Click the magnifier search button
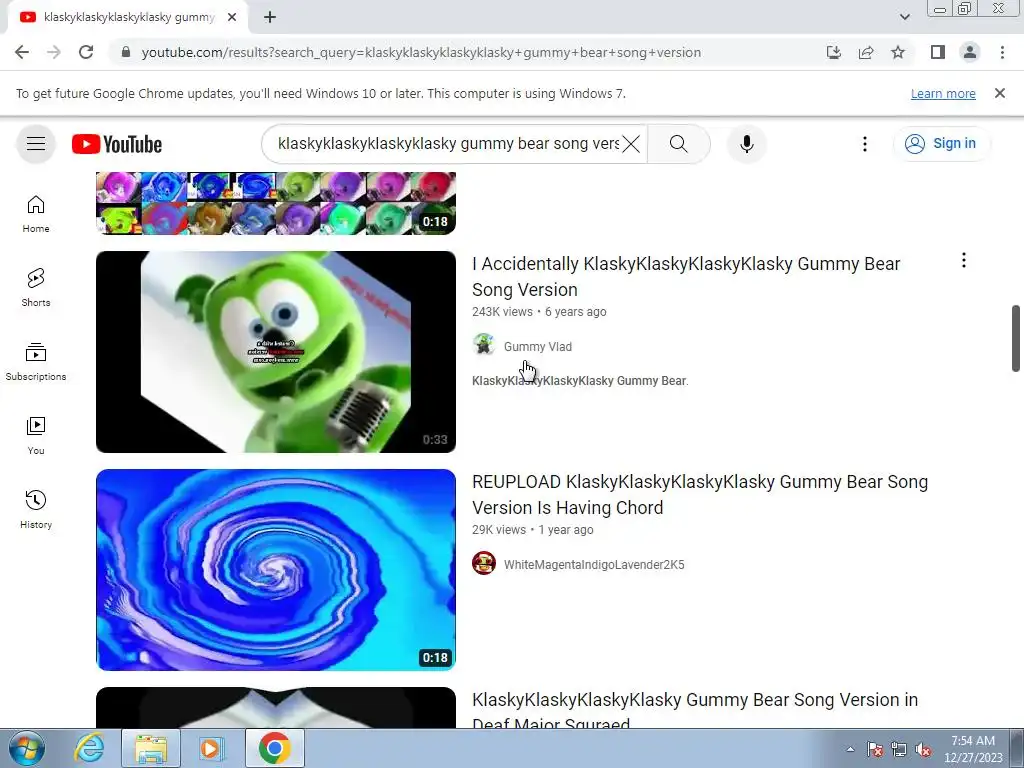The image size is (1024, 768). tap(679, 144)
